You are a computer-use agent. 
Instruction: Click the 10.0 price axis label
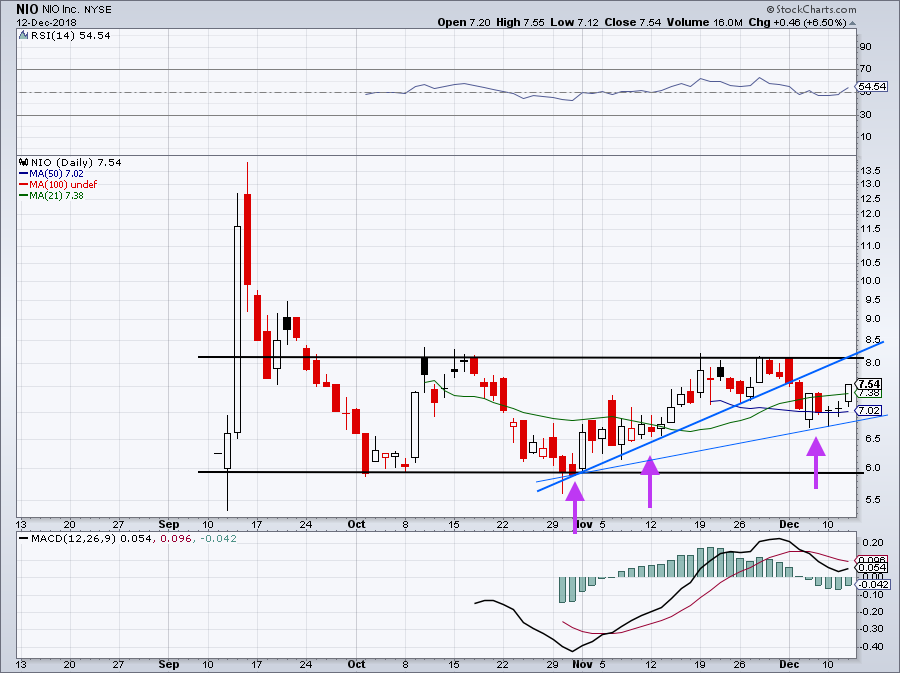870,281
